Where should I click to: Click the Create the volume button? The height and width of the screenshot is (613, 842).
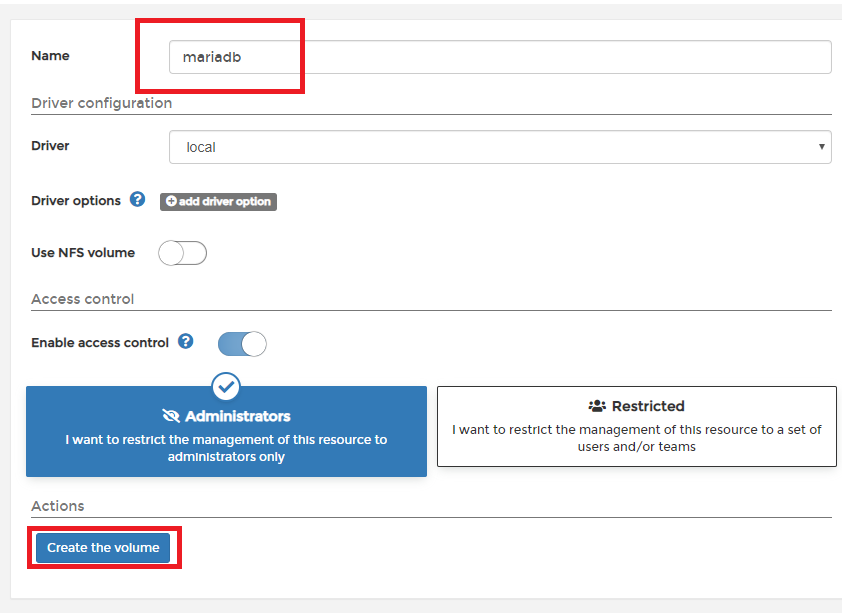(x=103, y=548)
